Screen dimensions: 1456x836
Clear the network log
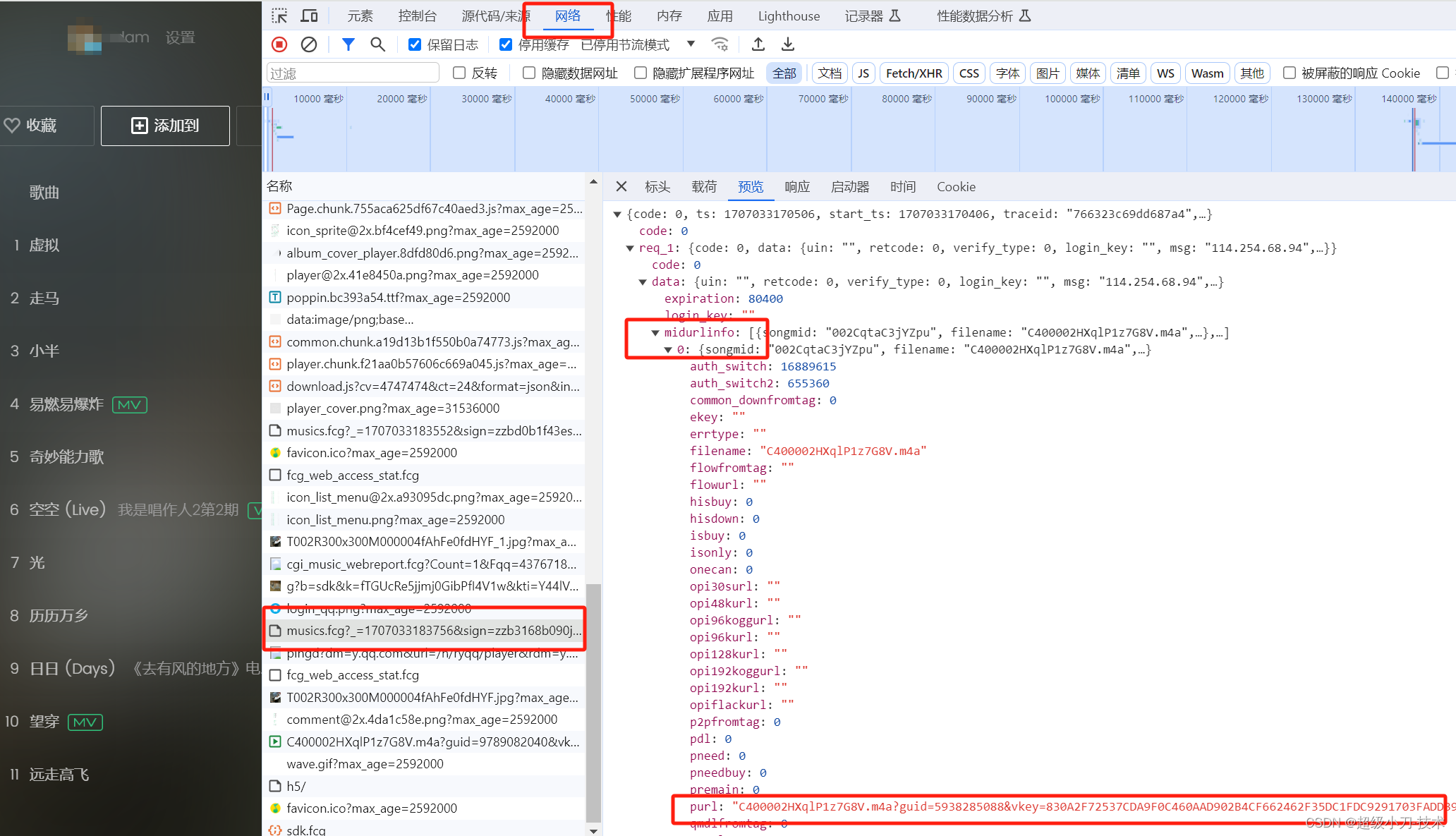[309, 44]
